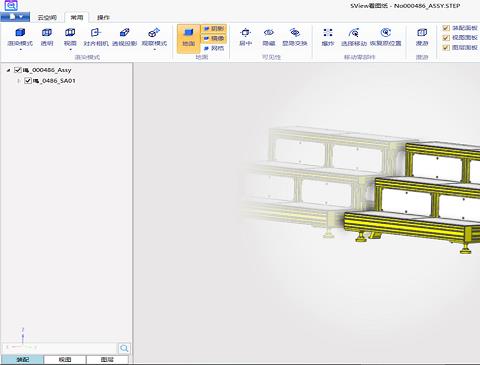Uncheck the _000486_Assy tree checkbox
This screenshot has width=480, height=365.
pos(18,70)
